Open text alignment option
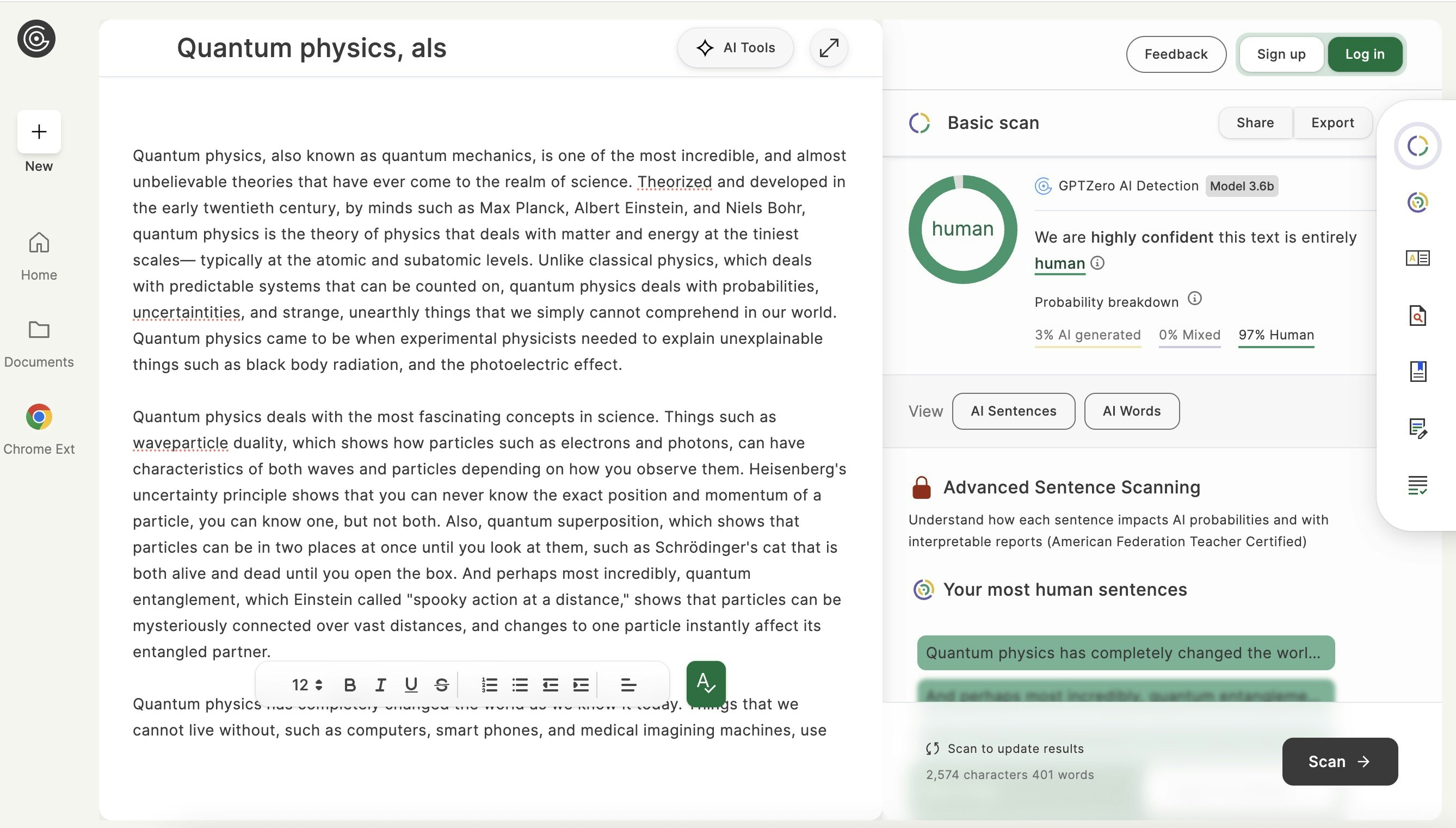 point(628,685)
